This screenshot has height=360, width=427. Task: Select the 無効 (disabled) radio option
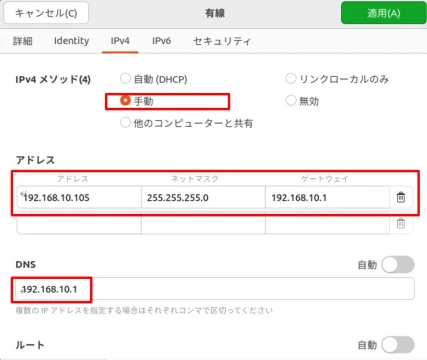coord(291,100)
